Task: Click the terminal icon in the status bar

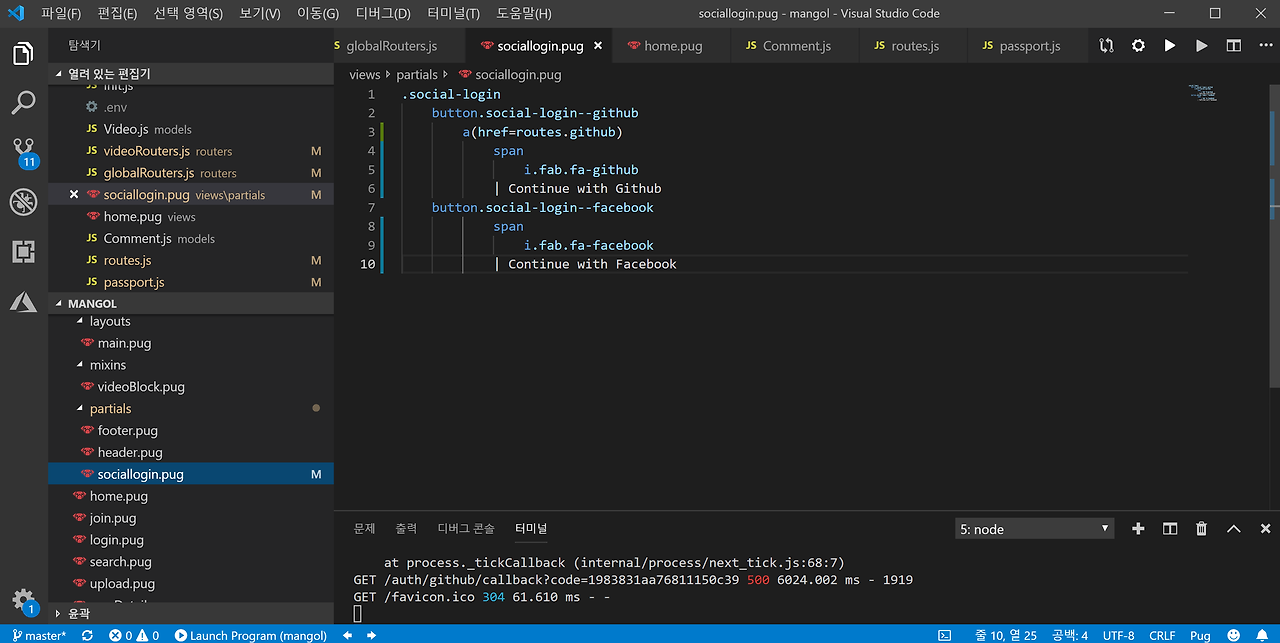Action: [944, 635]
